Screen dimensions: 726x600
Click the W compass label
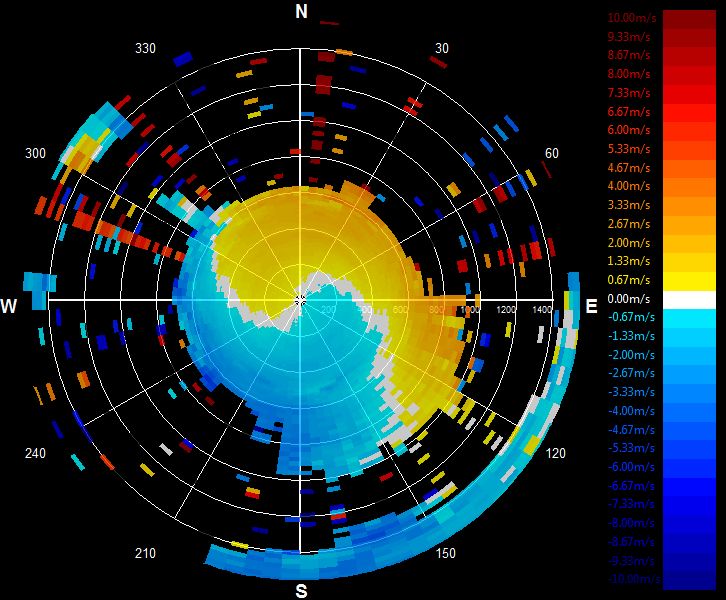coord(9,306)
